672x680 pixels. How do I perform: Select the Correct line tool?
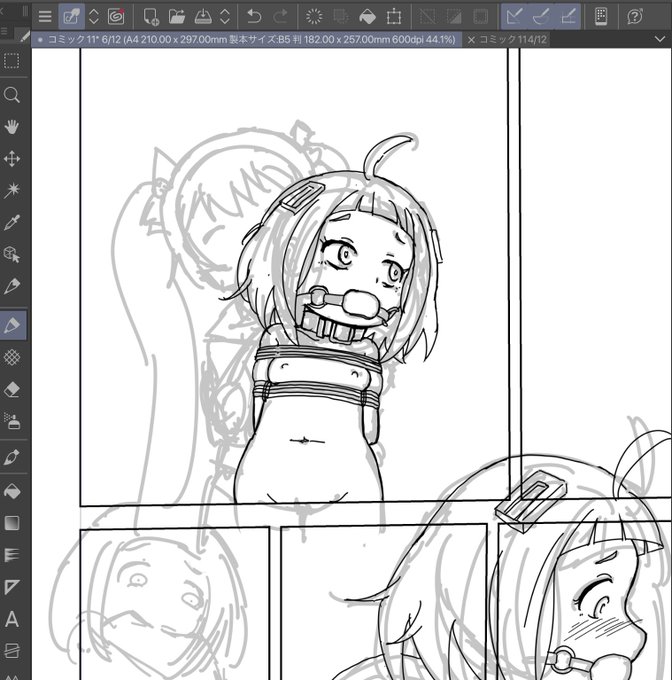coord(12,651)
